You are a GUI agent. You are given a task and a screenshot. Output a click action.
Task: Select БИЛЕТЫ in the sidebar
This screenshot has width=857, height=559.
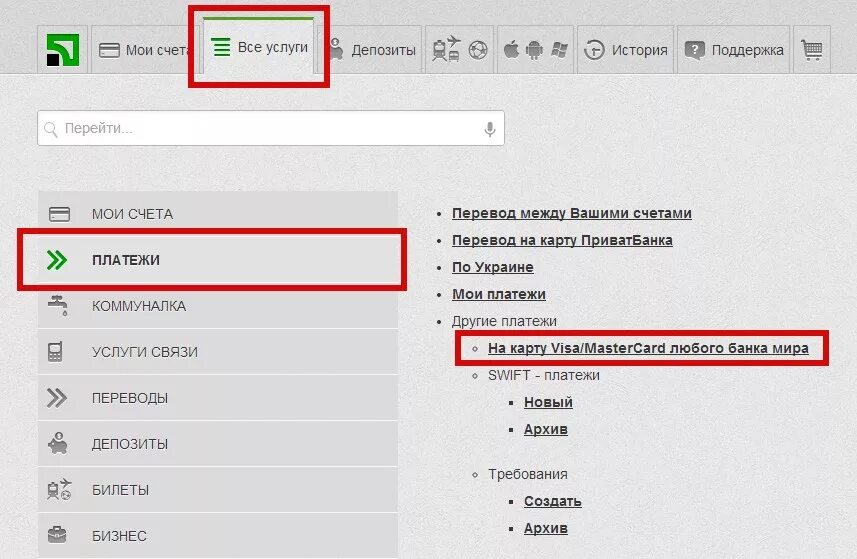pos(218,489)
